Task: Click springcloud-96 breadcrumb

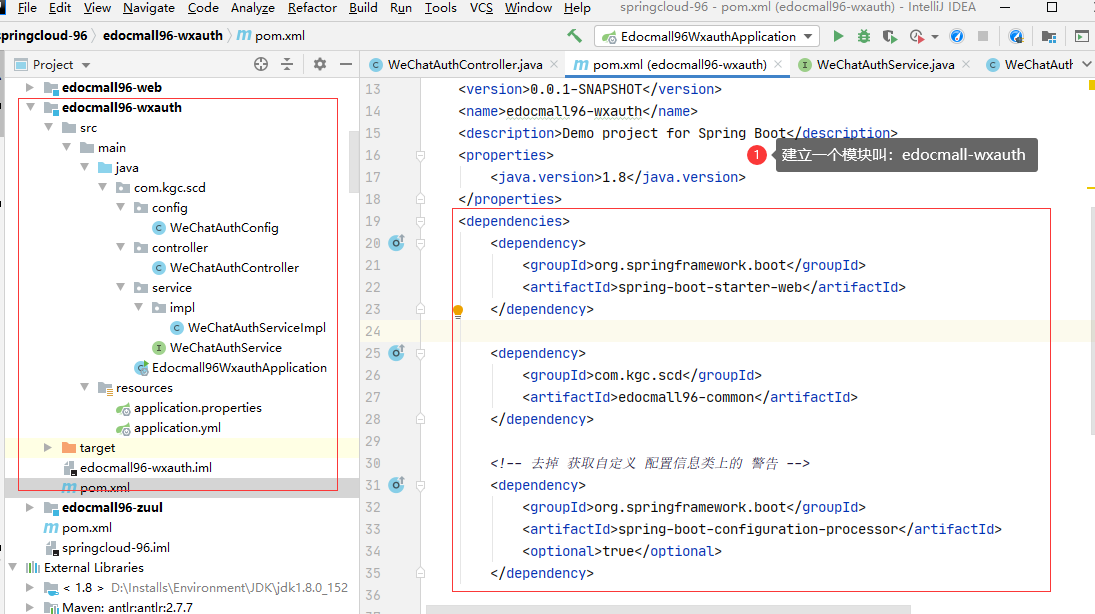Action: [44, 36]
